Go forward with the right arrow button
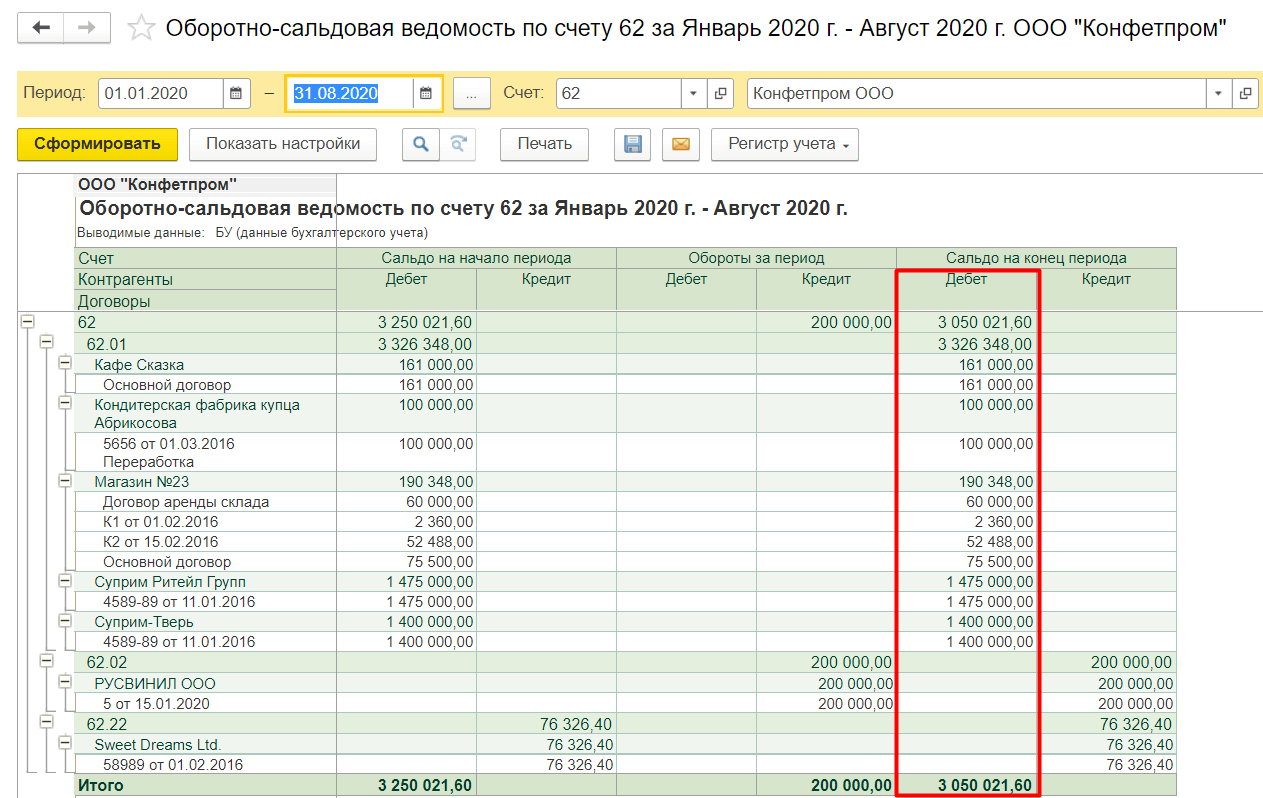The image size is (1263, 798). [87, 28]
